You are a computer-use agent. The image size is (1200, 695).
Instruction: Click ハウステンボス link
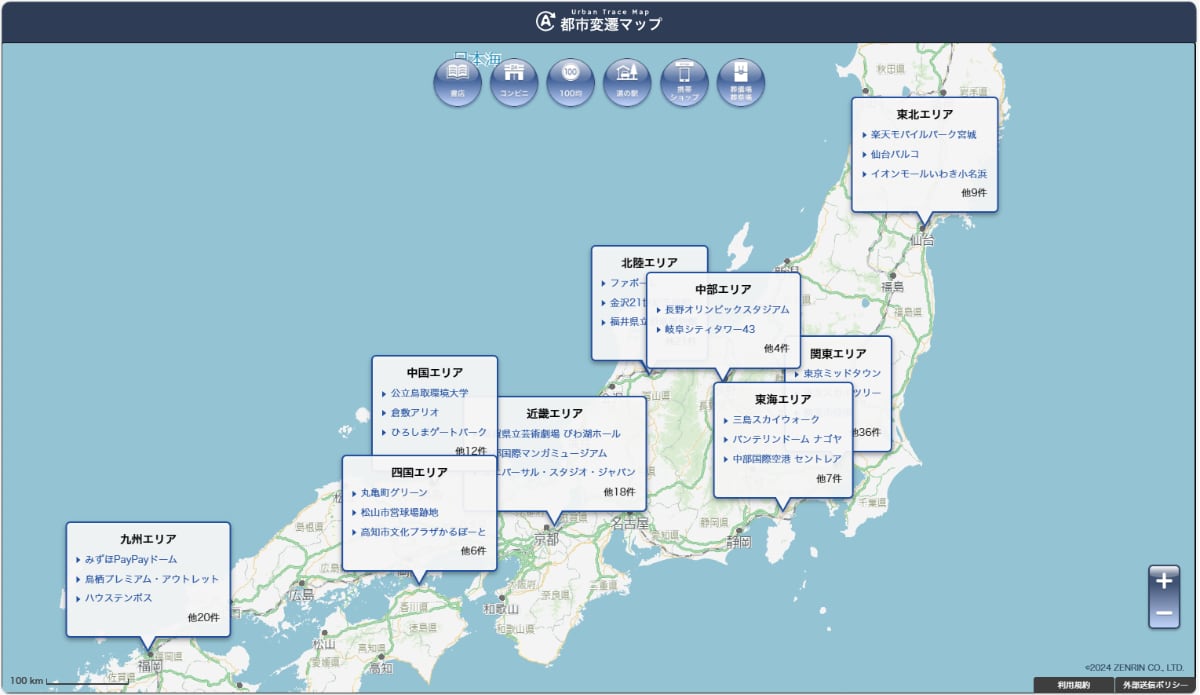pos(118,598)
